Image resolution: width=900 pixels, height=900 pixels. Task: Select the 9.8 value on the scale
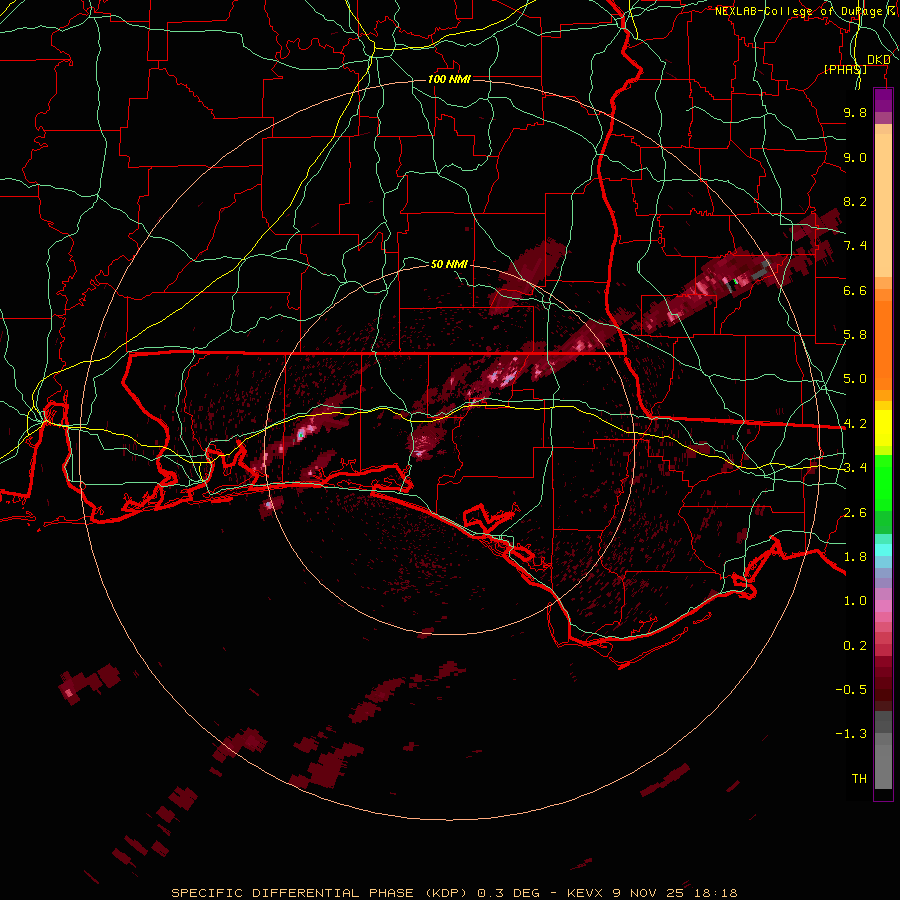(x=855, y=112)
